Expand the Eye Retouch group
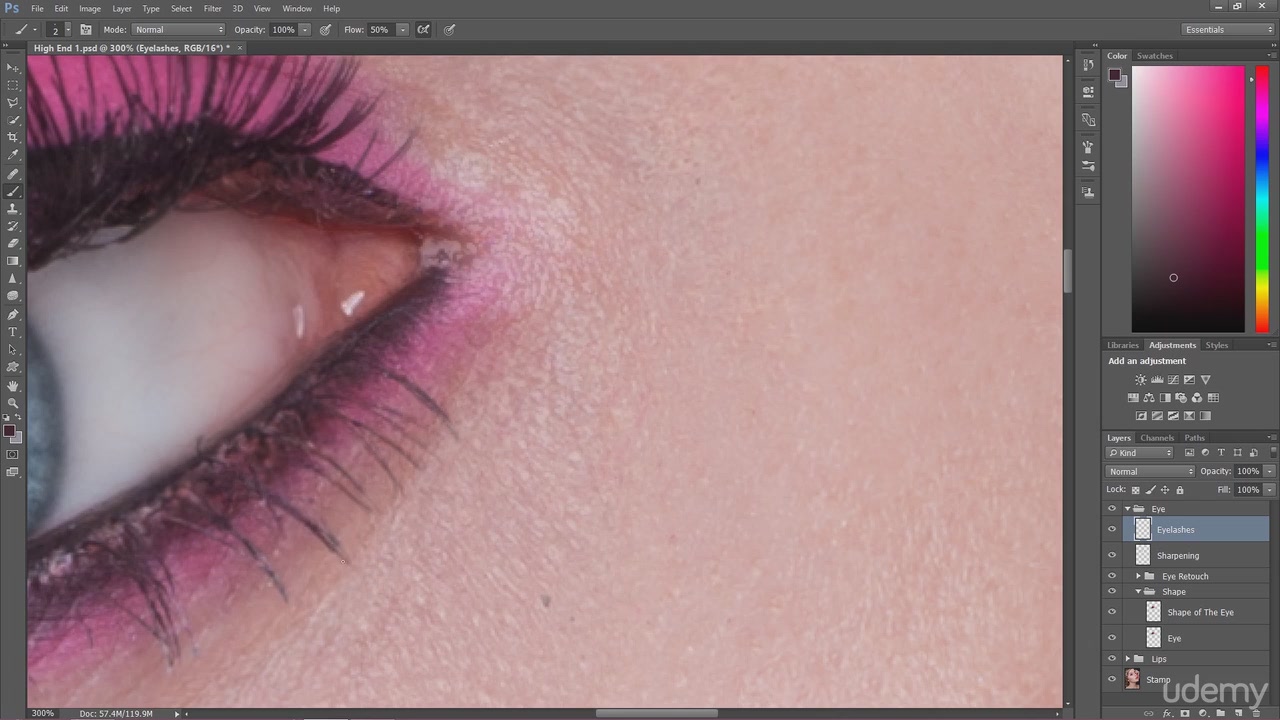Image resolution: width=1280 pixels, height=720 pixels. [x=1138, y=576]
